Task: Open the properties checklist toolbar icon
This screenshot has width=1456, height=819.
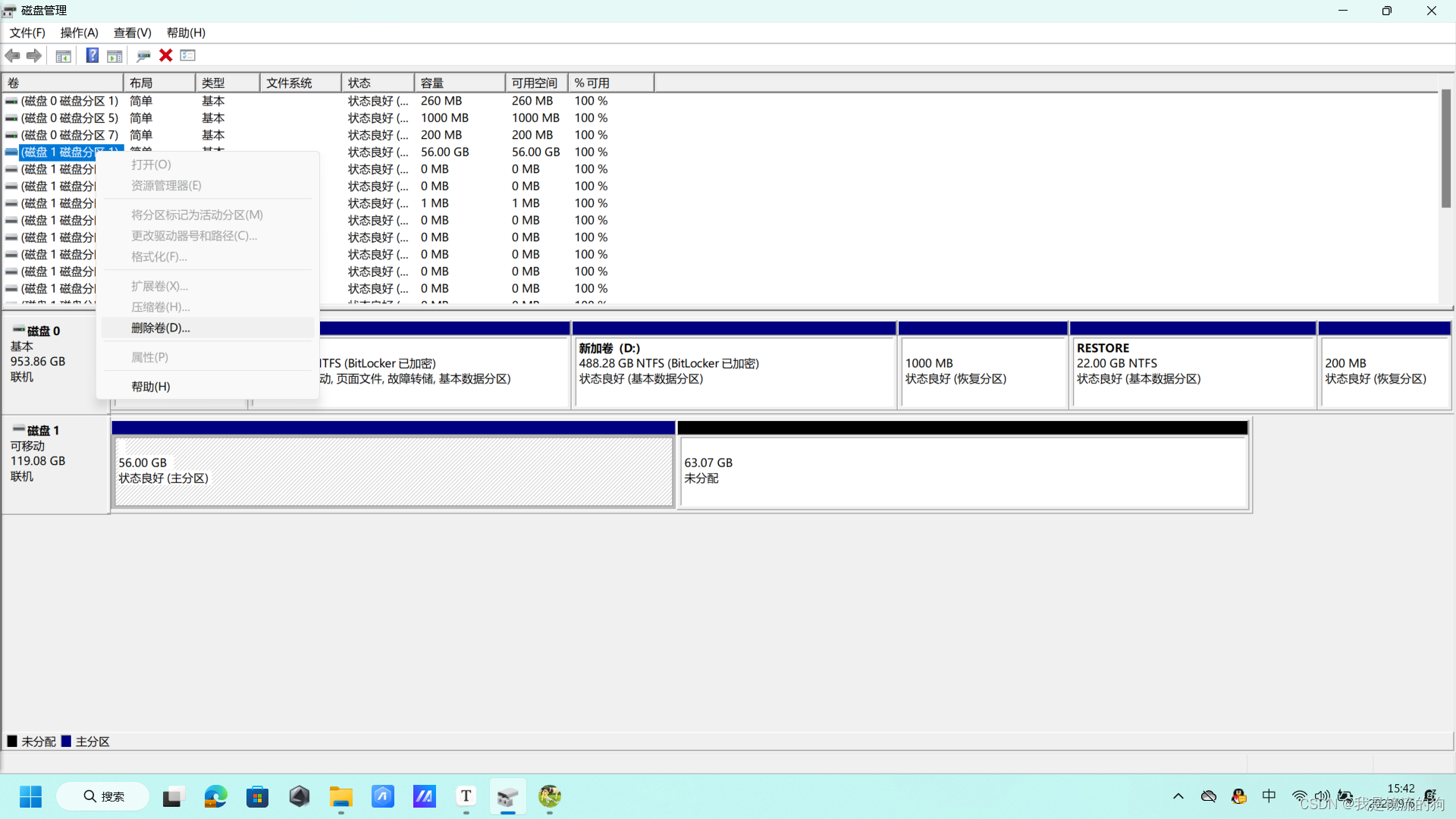Action: coord(188,55)
